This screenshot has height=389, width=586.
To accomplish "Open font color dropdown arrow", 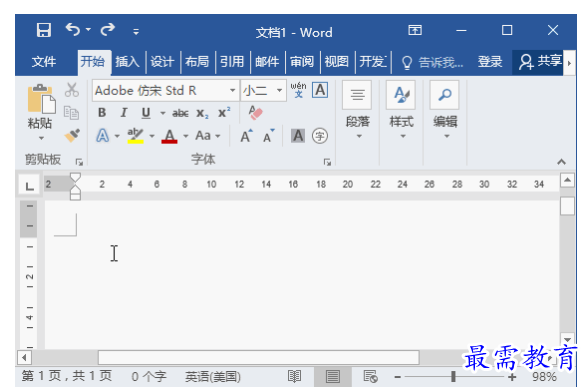I will 185,136.
